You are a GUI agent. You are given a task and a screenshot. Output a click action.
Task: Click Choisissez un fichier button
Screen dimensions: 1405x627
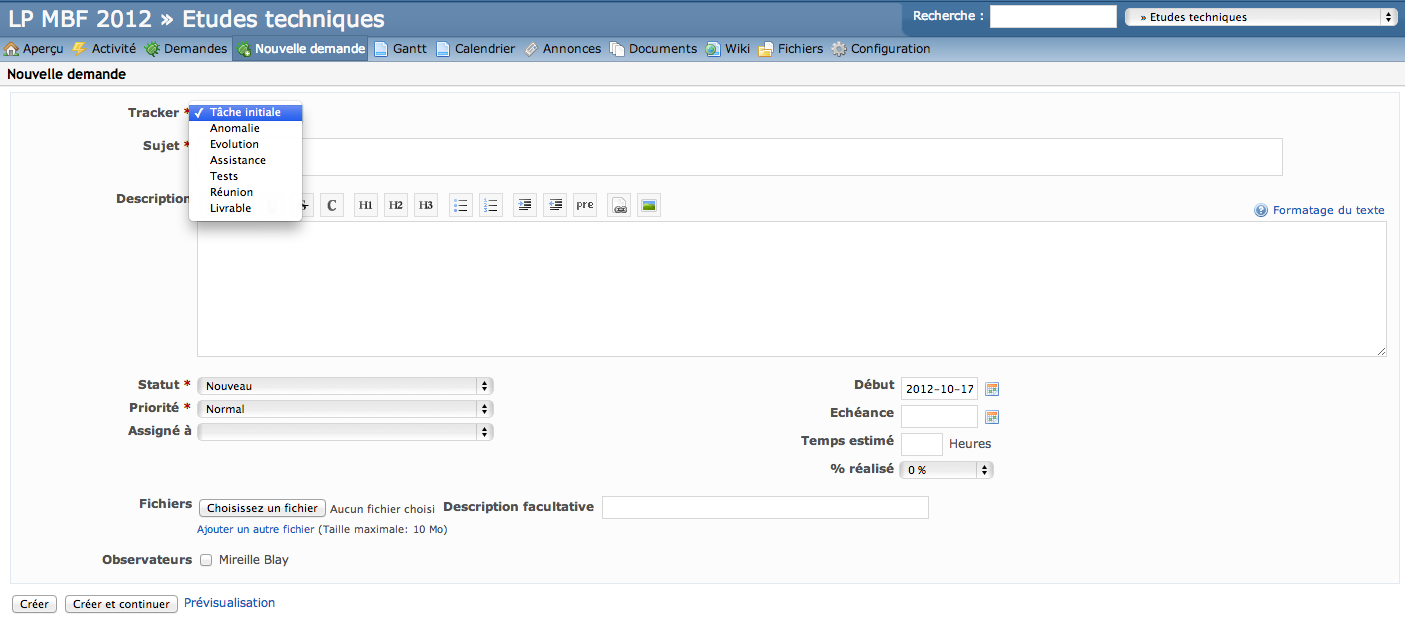point(262,508)
